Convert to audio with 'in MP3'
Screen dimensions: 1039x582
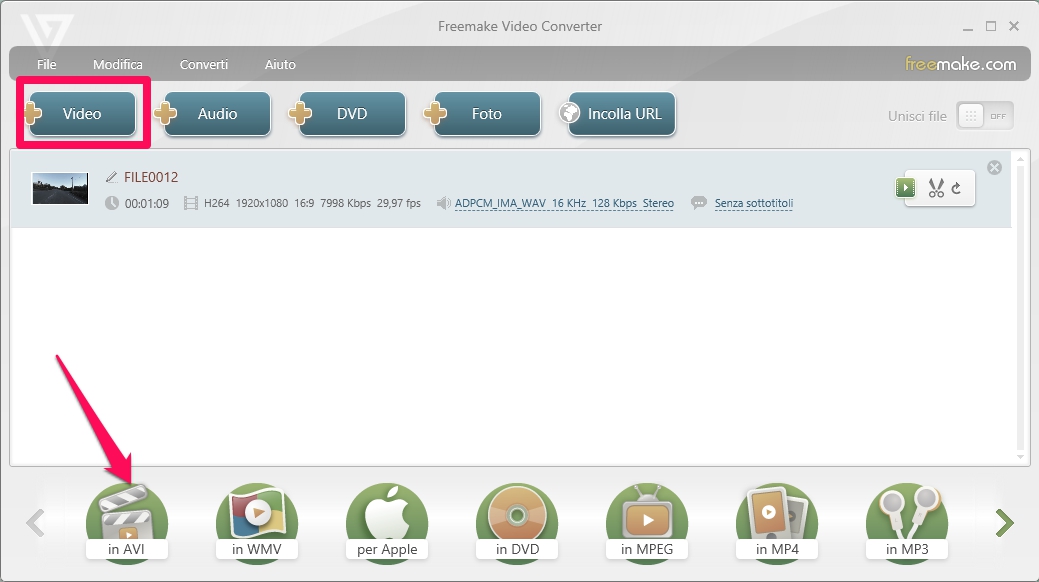tap(907, 522)
